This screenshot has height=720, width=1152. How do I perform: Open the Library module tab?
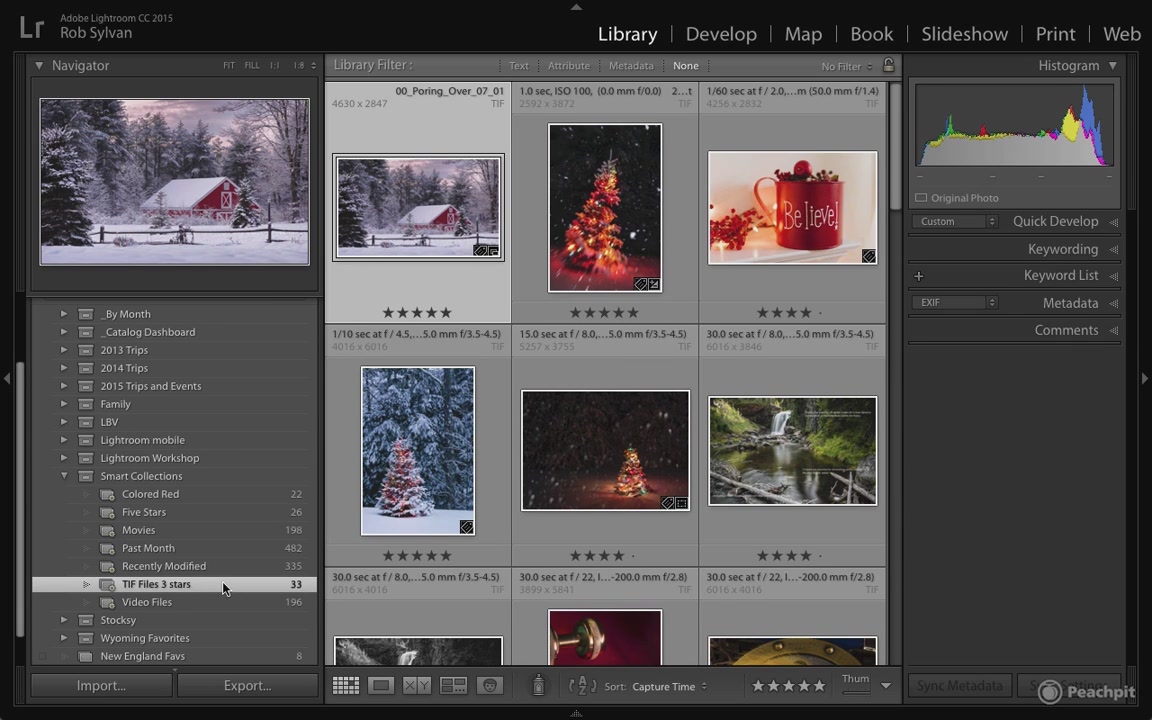tap(627, 34)
